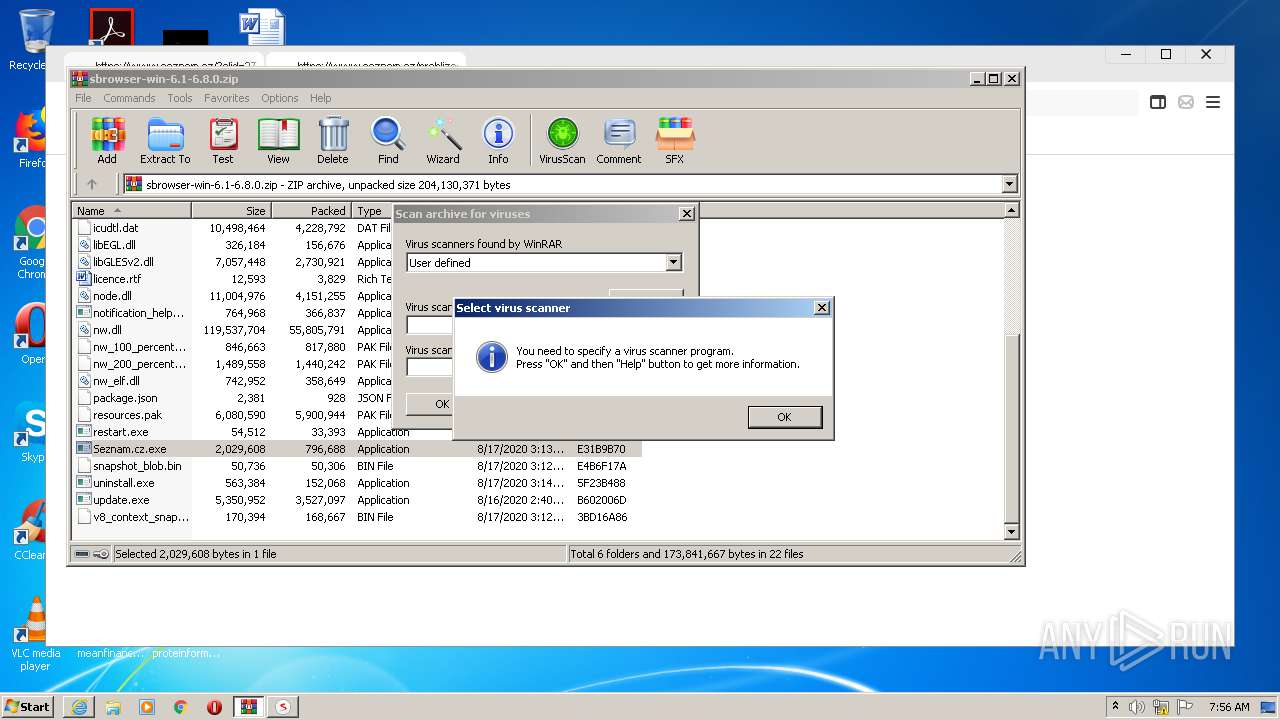Select the update.exe file row
1280x720 pixels.
pyautogui.click(x=358, y=500)
